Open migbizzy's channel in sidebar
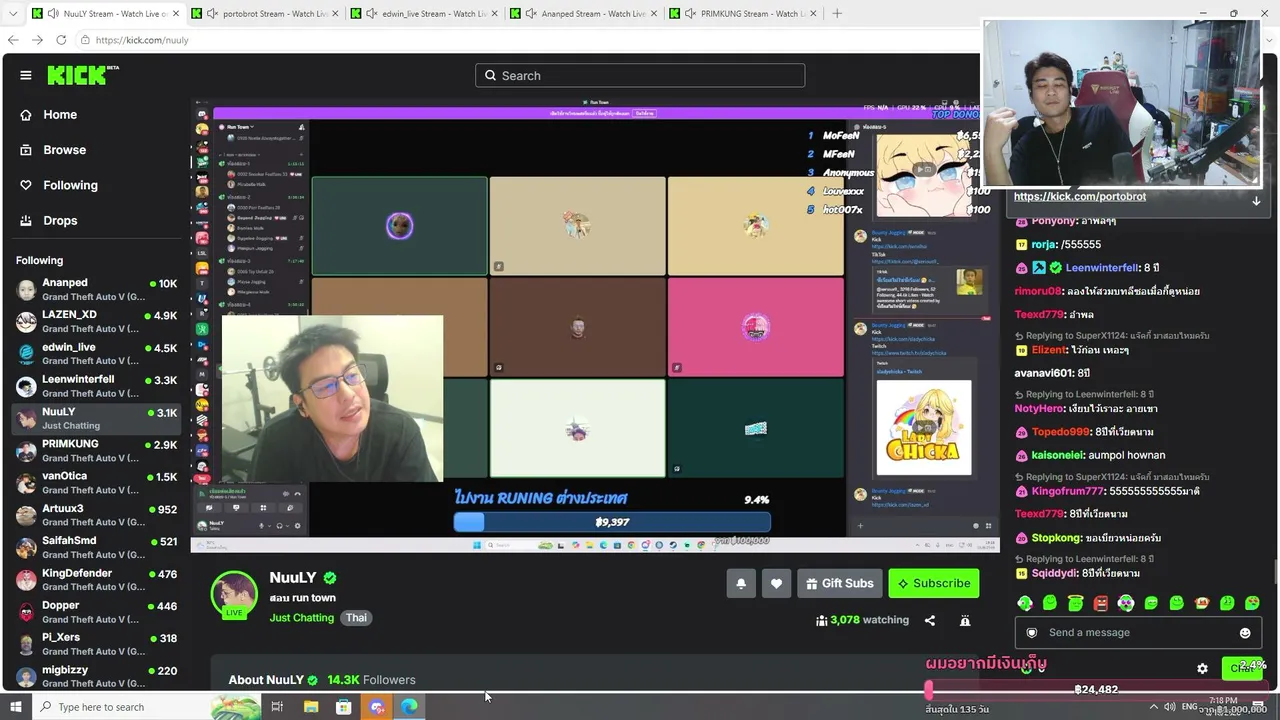Image resolution: width=1280 pixels, height=720 pixels. [x=97, y=676]
